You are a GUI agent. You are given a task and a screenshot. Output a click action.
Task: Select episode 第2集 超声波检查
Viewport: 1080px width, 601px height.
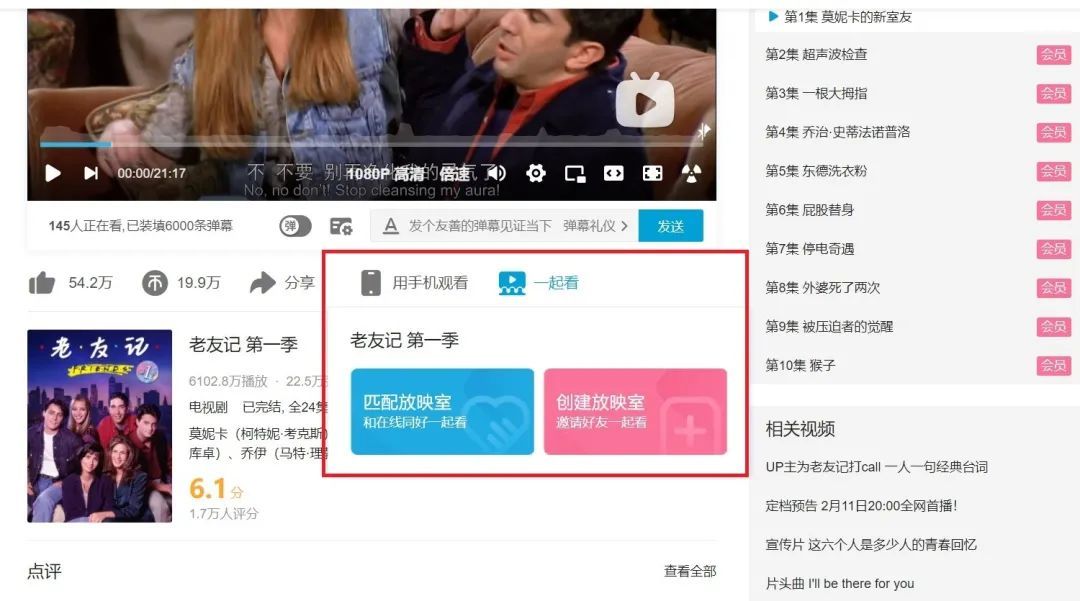817,54
